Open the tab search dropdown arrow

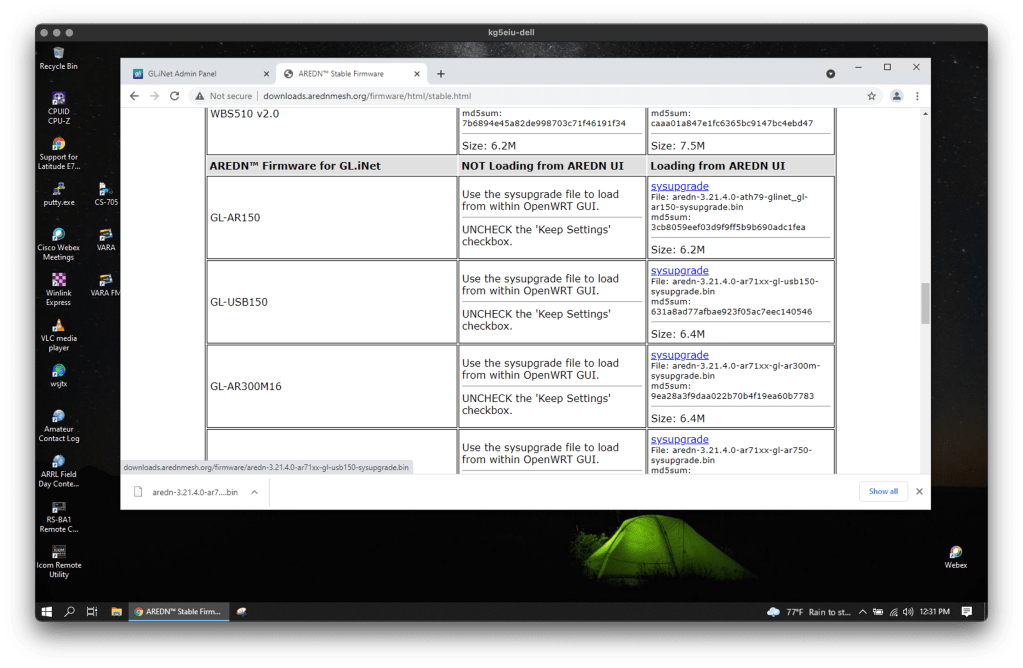(830, 74)
